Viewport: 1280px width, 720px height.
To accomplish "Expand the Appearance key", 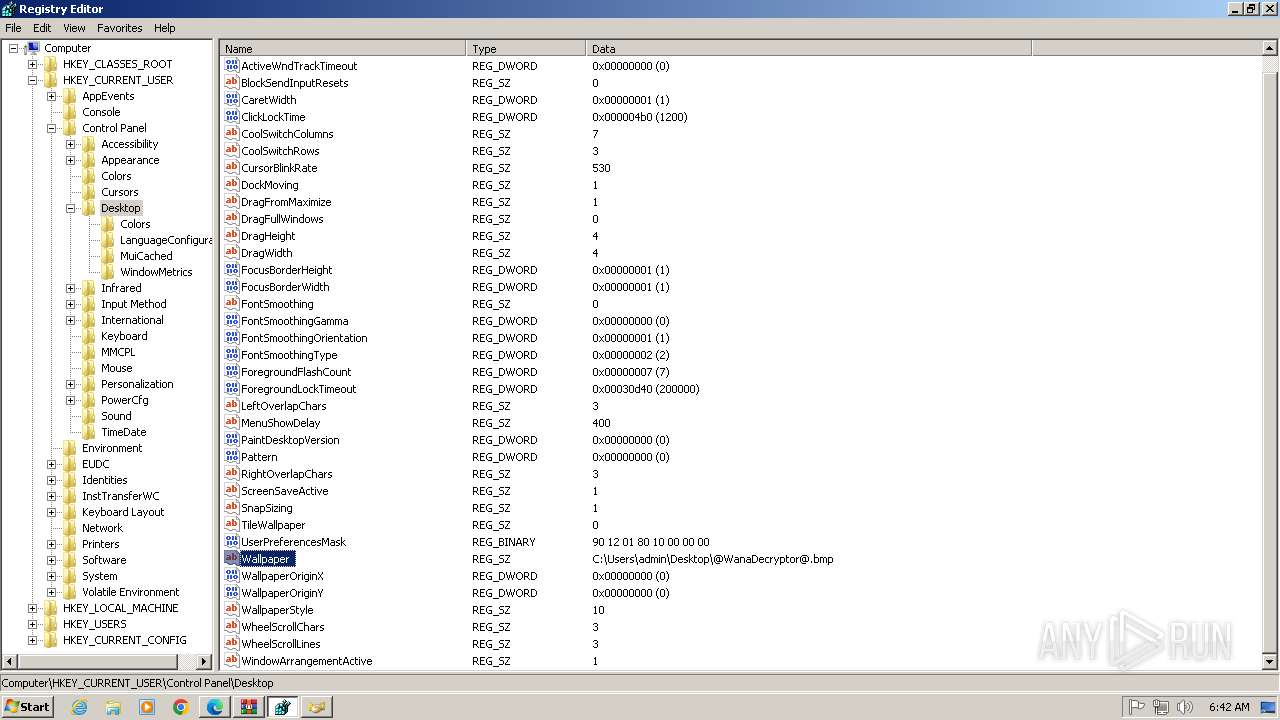I will click(x=71, y=160).
